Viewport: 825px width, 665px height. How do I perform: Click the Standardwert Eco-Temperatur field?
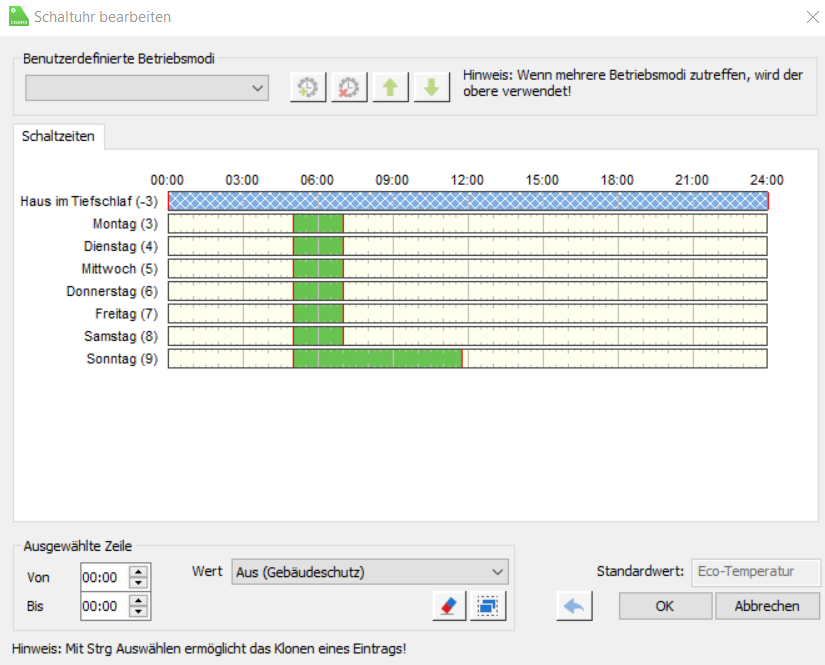(756, 572)
